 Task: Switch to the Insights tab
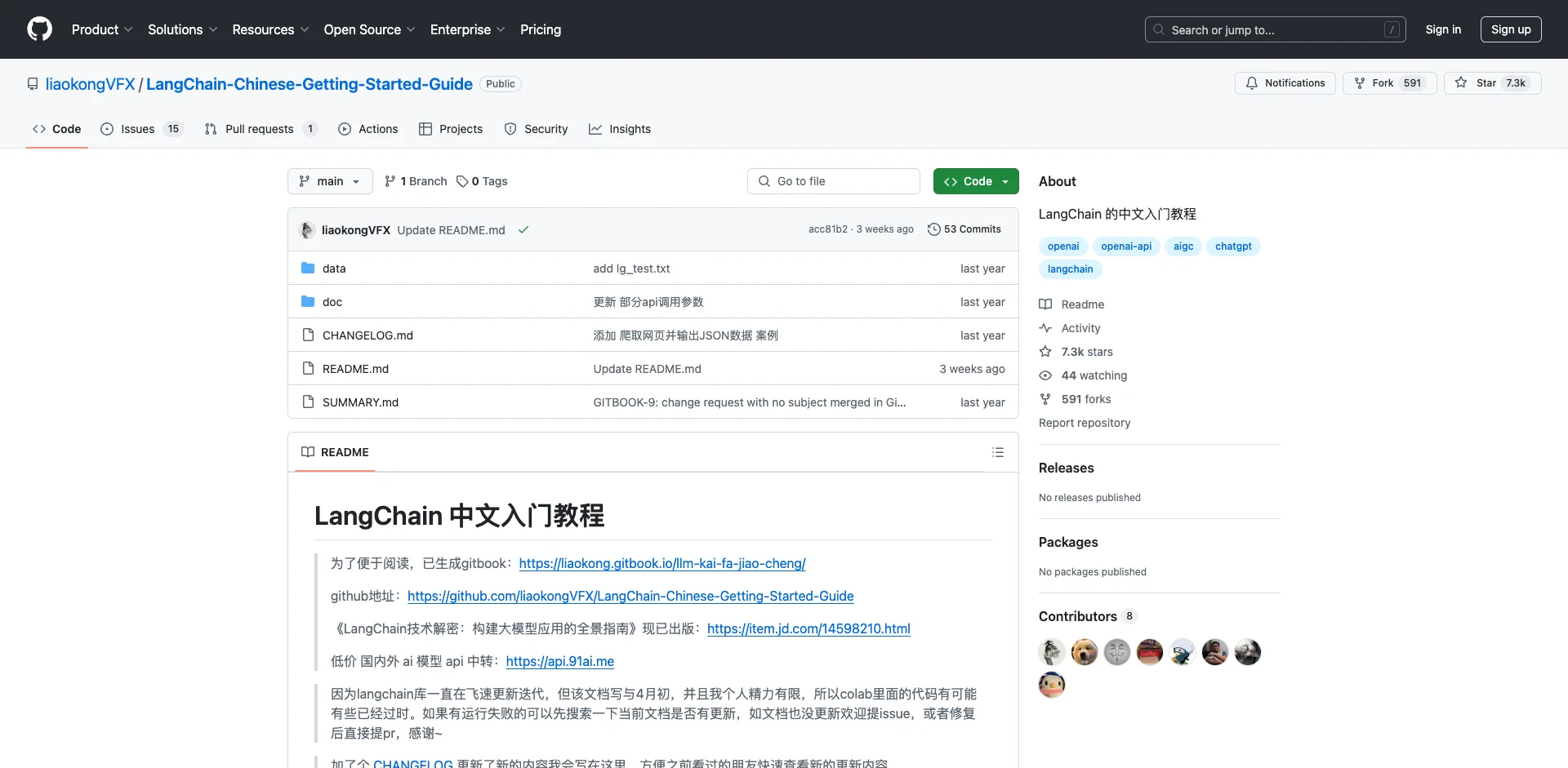[620, 129]
